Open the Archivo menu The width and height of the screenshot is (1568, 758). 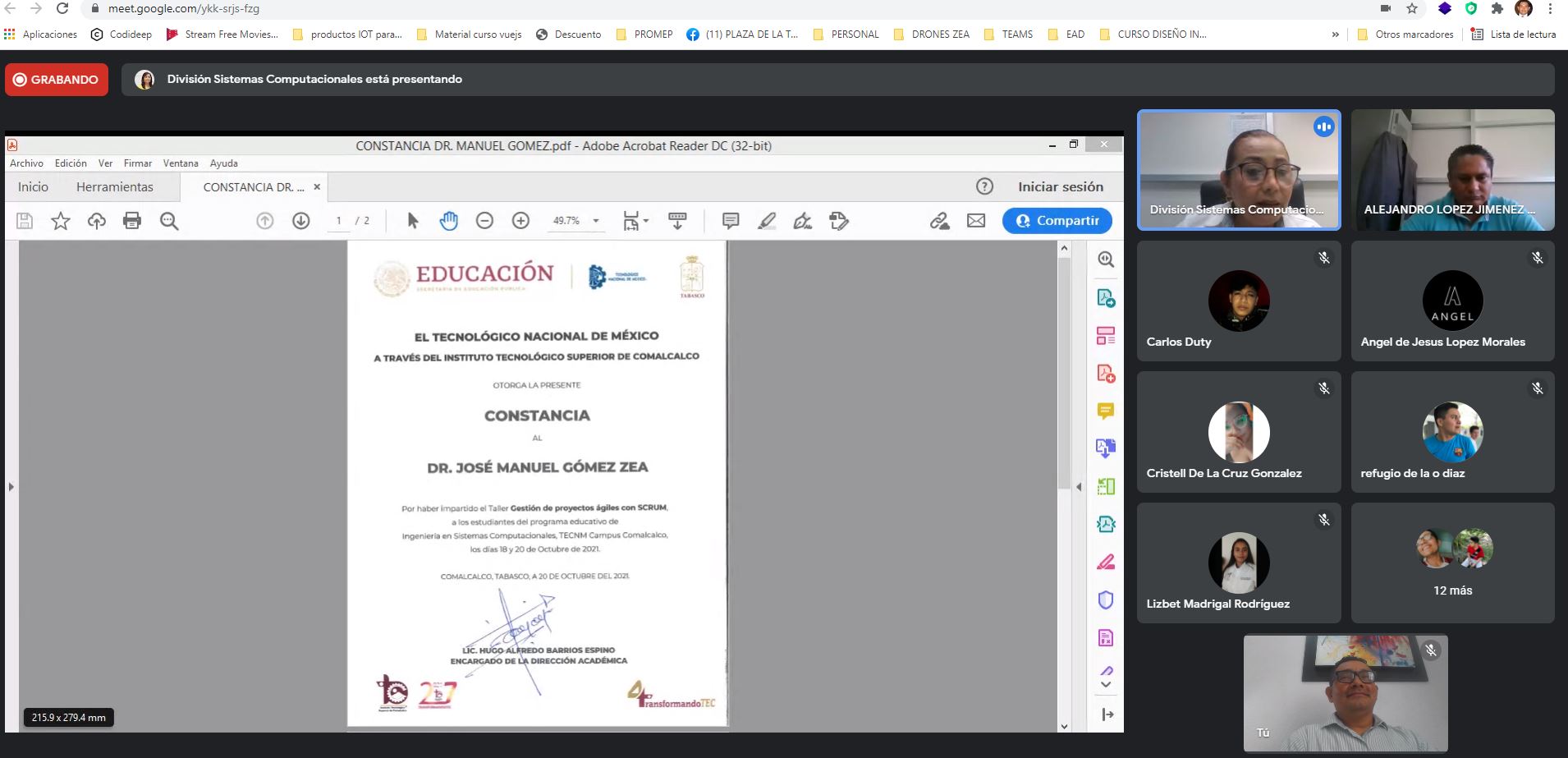pos(26,163)
